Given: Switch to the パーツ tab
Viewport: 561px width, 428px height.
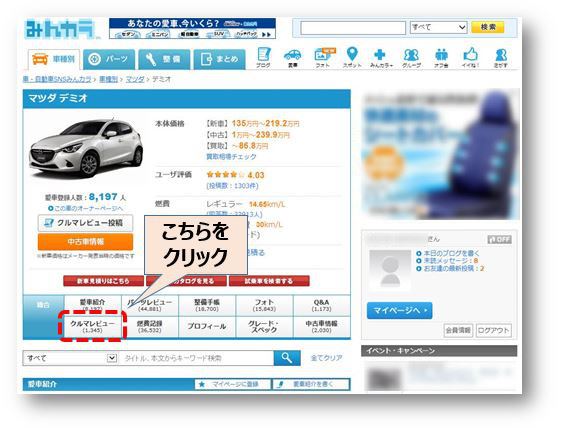Looking at the screenshot, I should (x=109, y=59).
